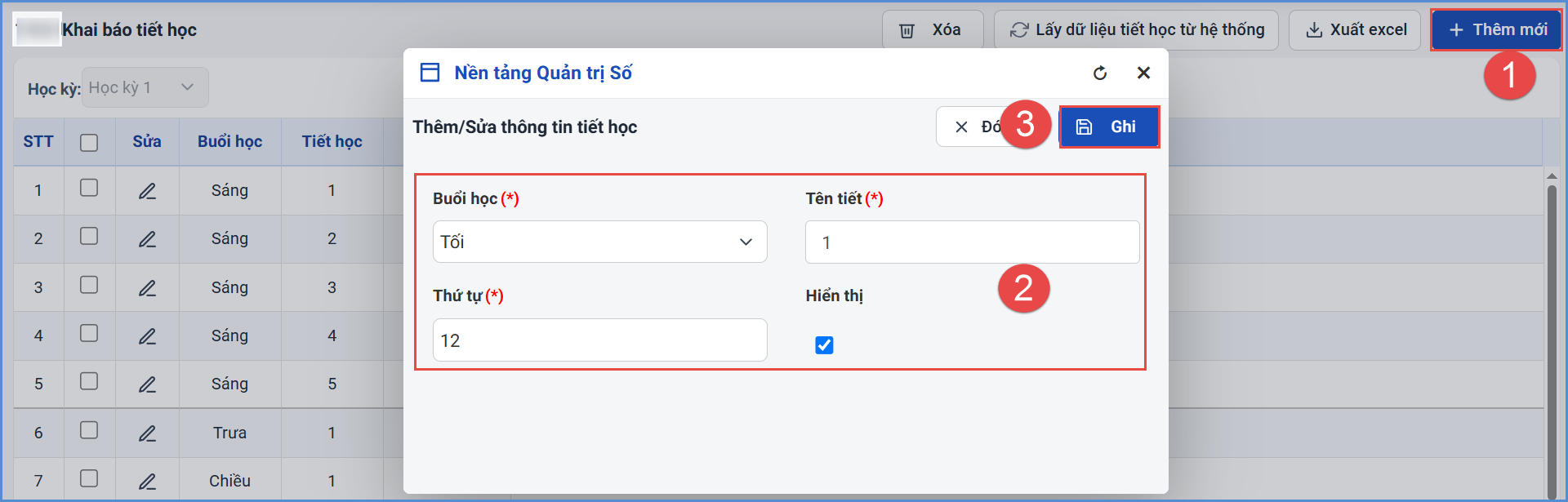Screen dimensions: 1568x502
Task: Click the Tên tiết input field
Action: (x=972, y=242)
